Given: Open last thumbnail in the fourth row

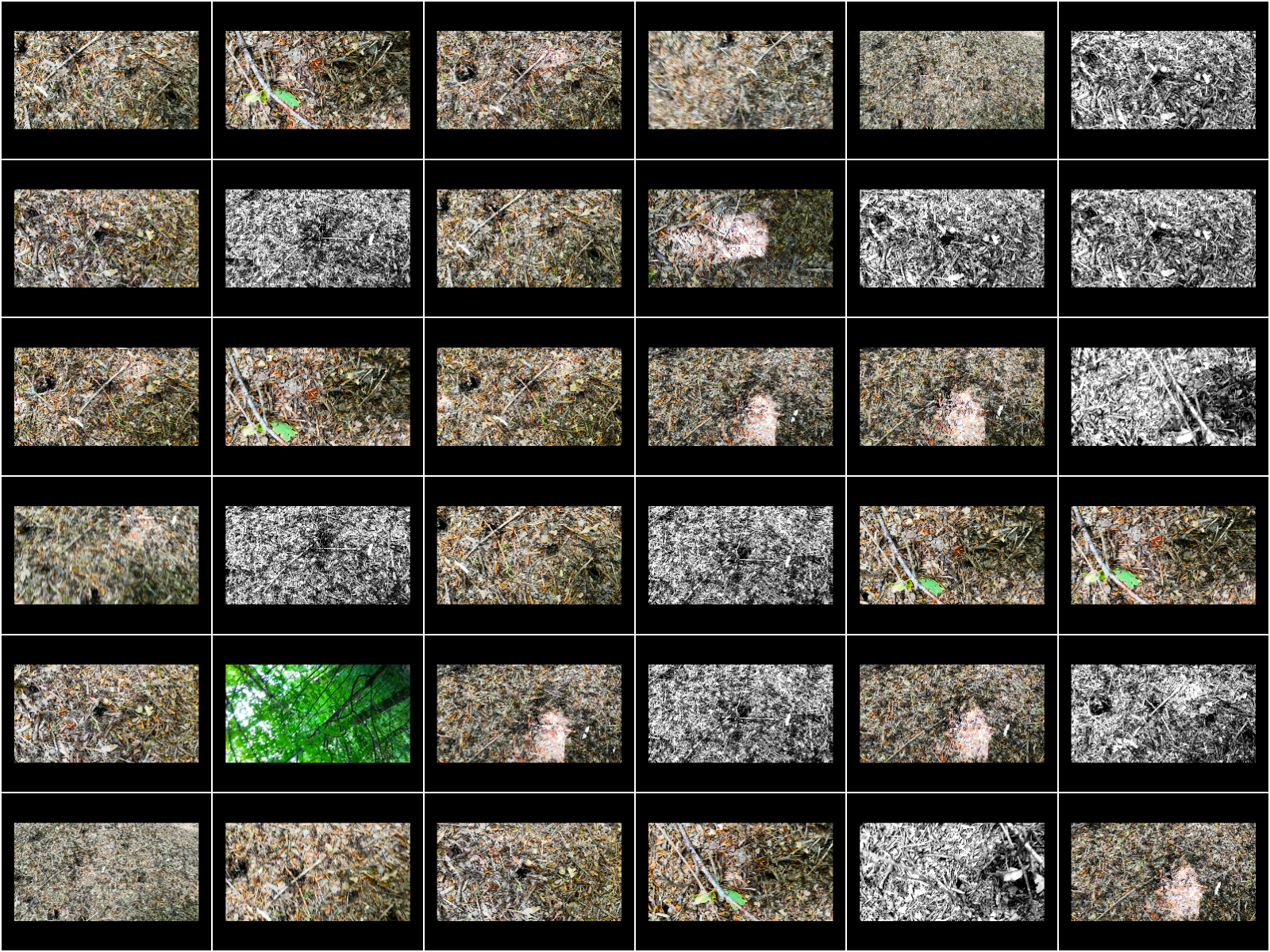Looking at the screenshot, I should click(1163, 555).
